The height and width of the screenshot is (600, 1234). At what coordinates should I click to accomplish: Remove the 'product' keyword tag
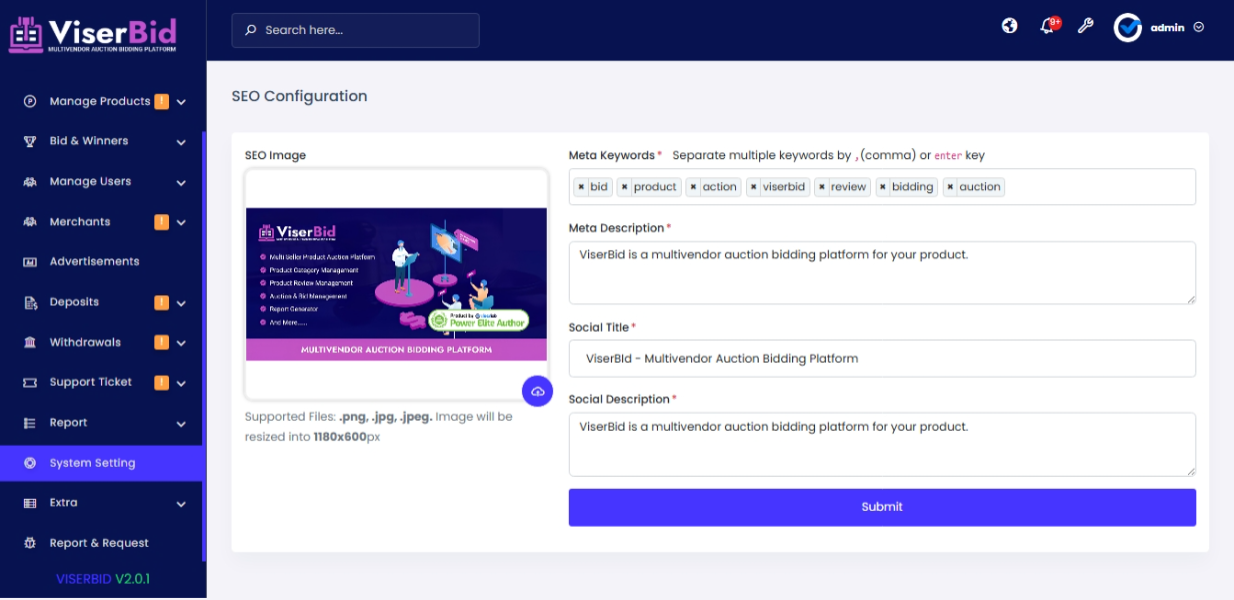pos(624,187)
